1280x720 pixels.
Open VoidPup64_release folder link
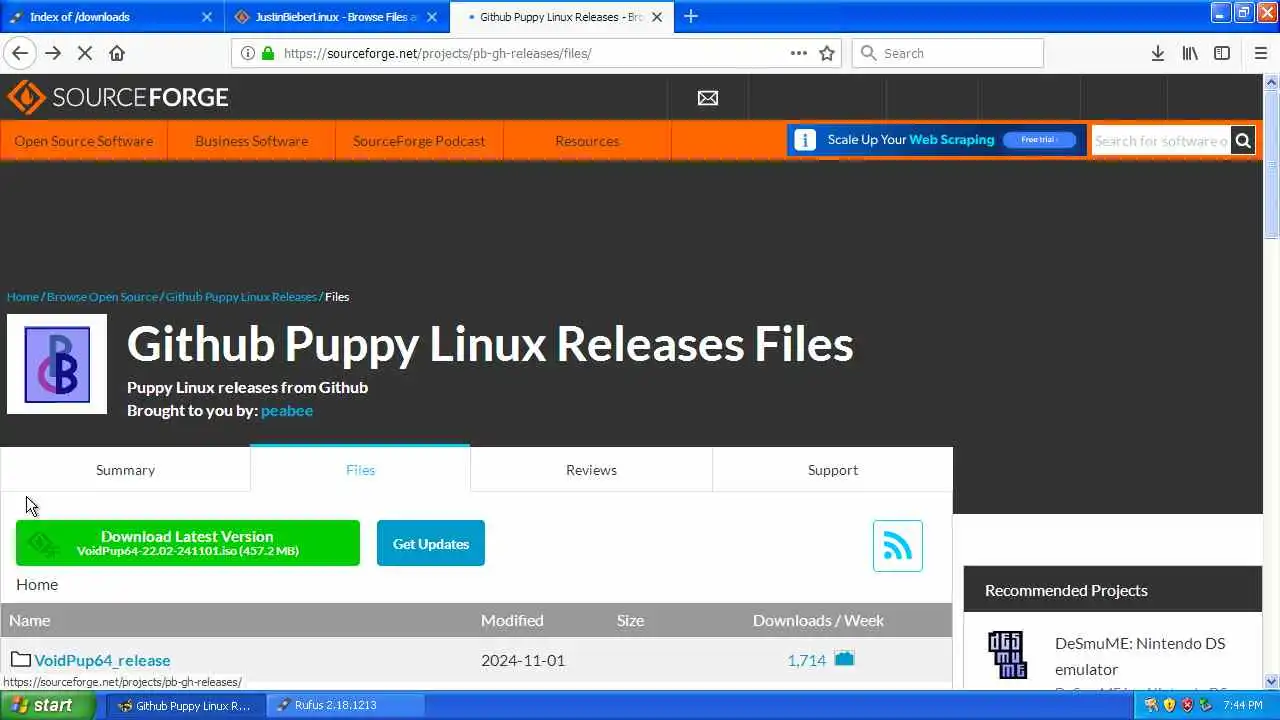pos(102,660)
